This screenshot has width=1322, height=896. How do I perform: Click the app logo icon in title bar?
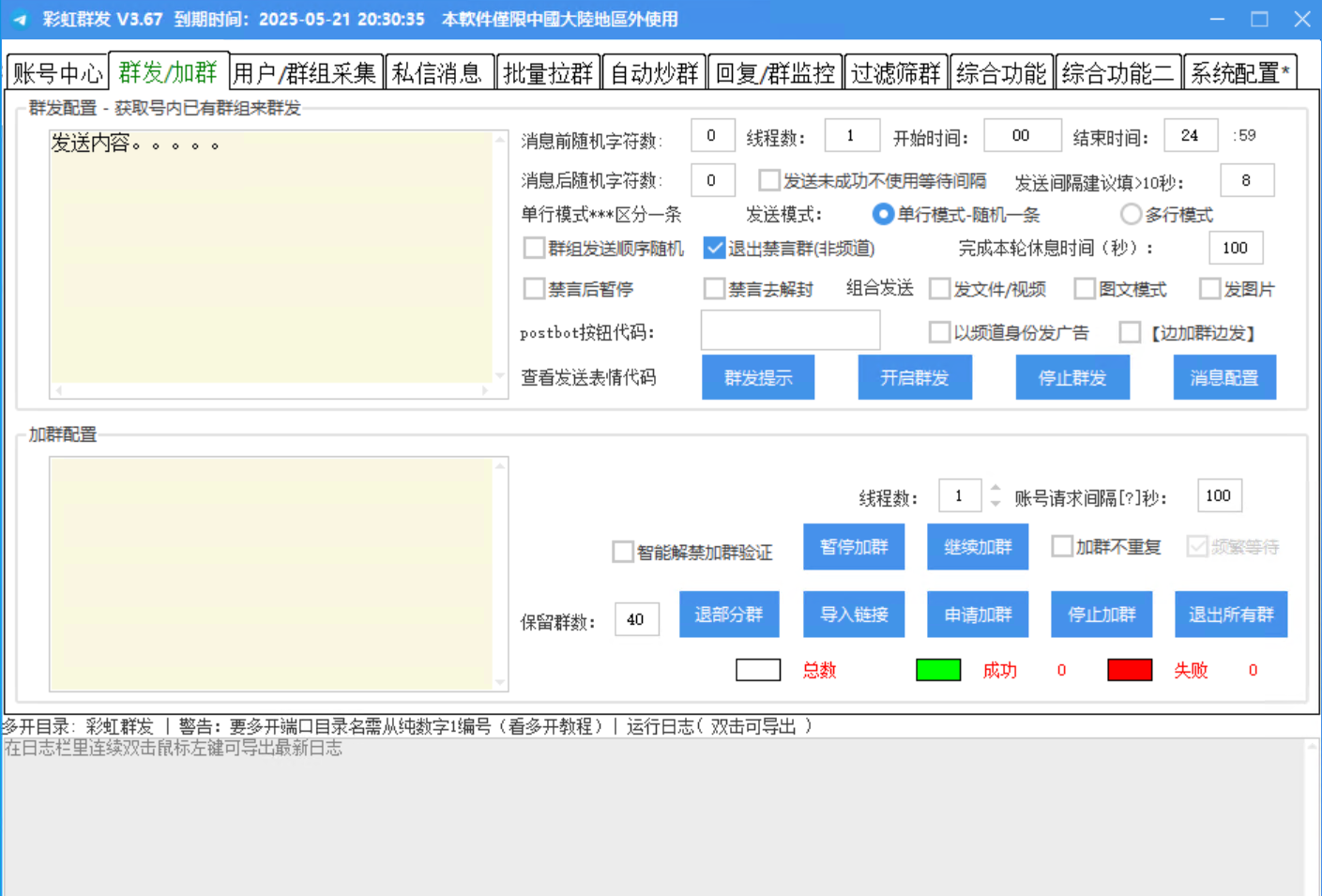click(20, 19)
